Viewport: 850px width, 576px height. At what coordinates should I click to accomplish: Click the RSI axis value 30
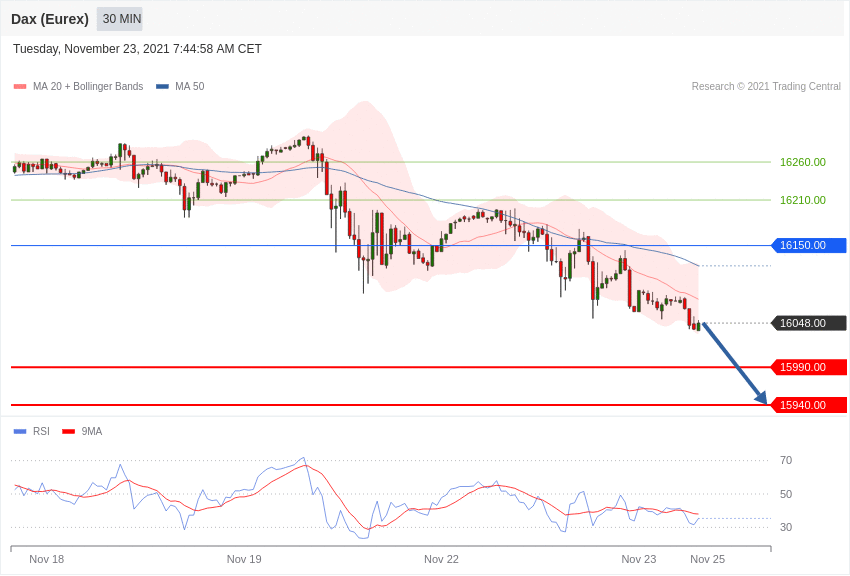pyautogui.click(x=785, y=527)
